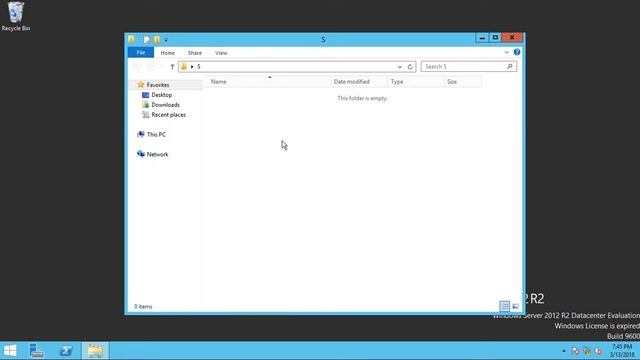The height and width of the screenshot is (360, 640).
Task: Open the address bar history dropdown
Action: [400, 67]
